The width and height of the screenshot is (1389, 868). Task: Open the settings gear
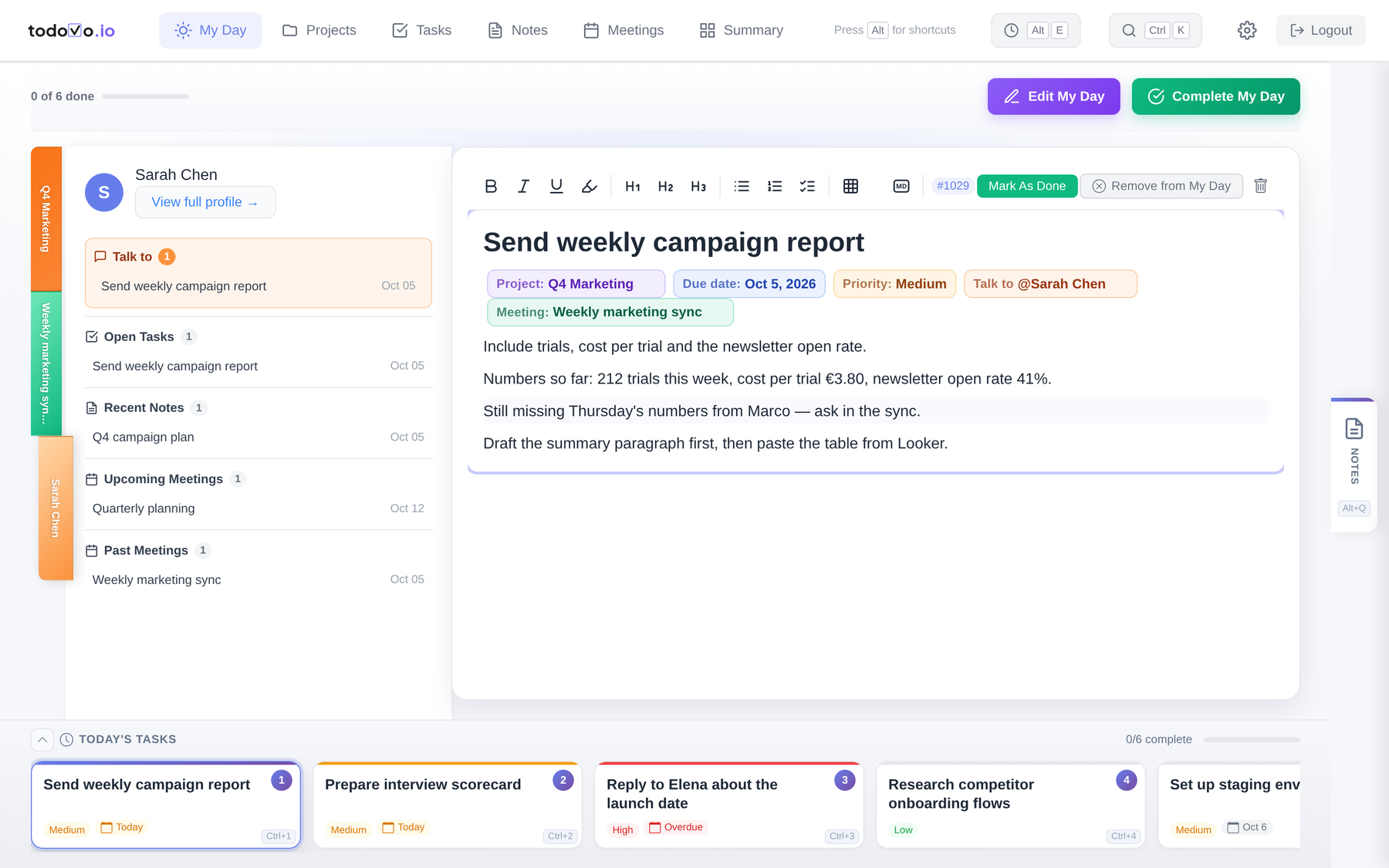1247,30
